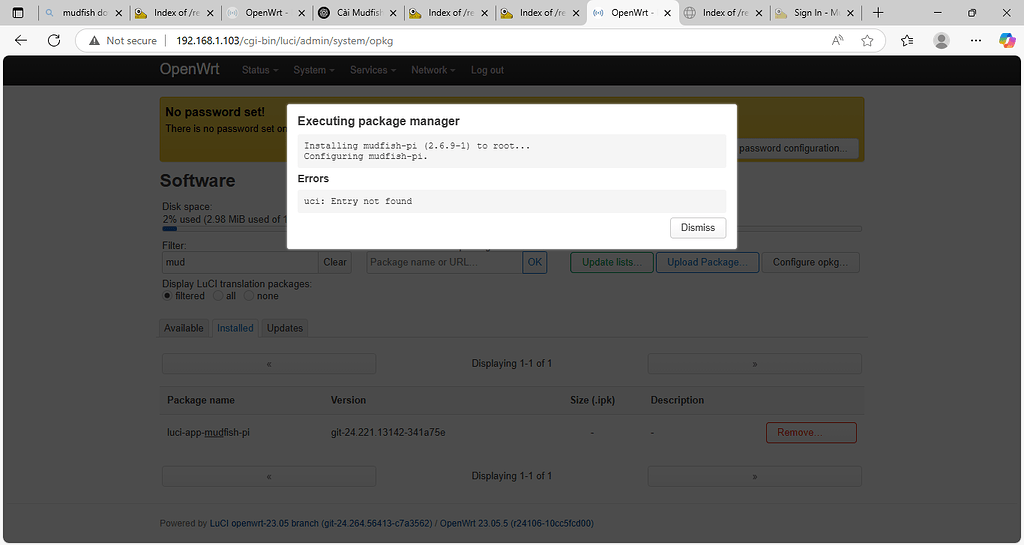Open the browser profile avatar icon
This screenshot has width=1024, height=545.
point(941,41)
